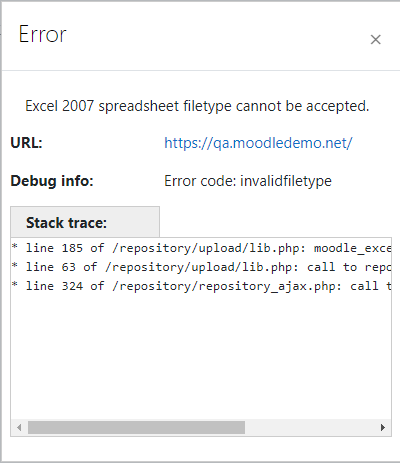
Task: Click the 'line 63' stack trace text
Action: [x=51, y=267]
